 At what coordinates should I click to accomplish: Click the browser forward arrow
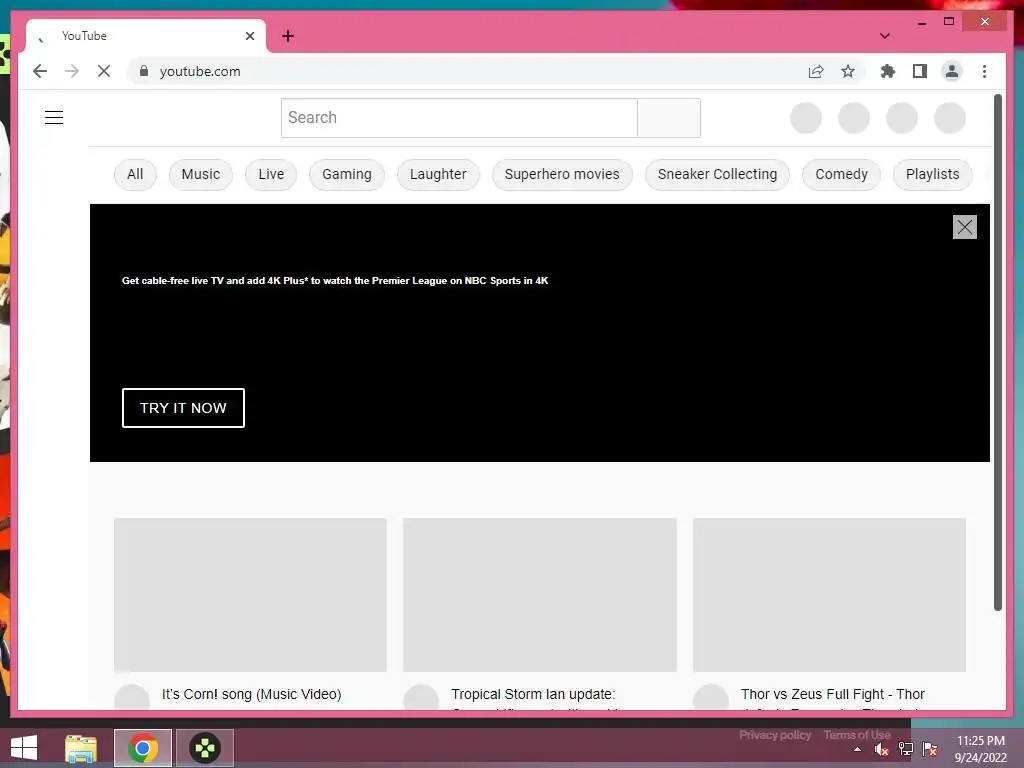point(72,71)
